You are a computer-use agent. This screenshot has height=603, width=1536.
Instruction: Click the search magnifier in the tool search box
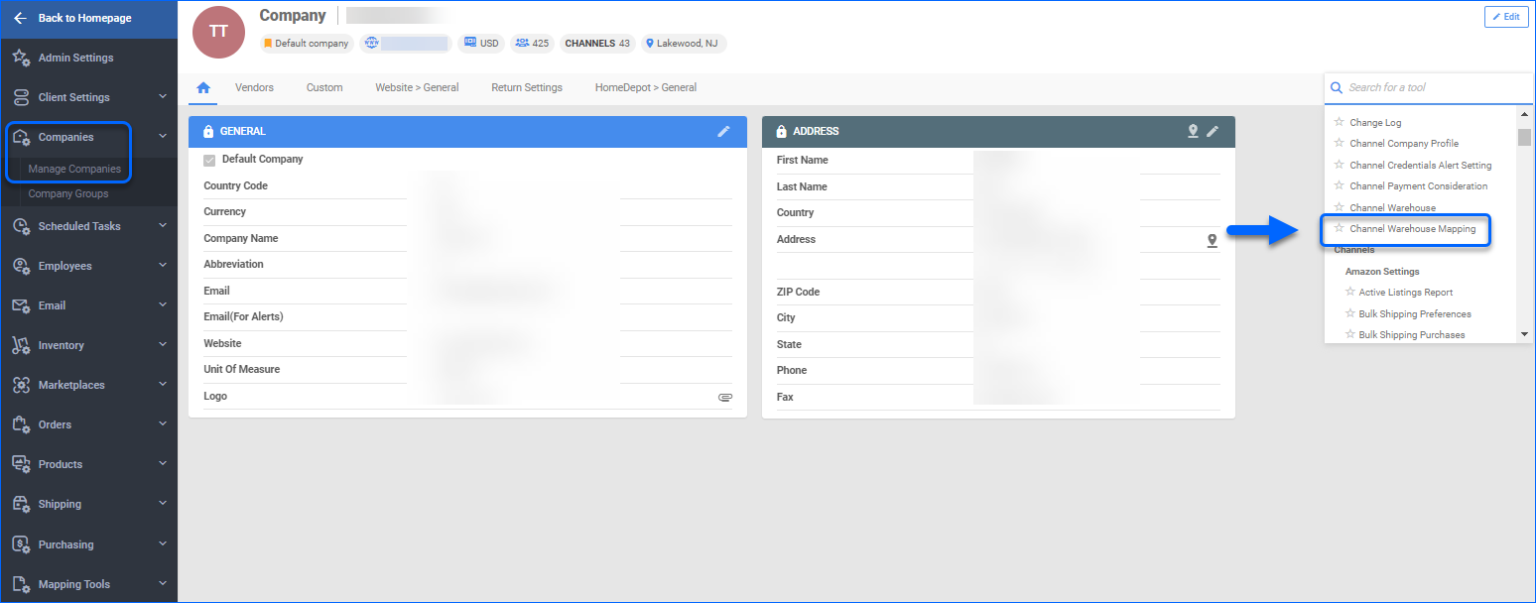coord(1337,87)
